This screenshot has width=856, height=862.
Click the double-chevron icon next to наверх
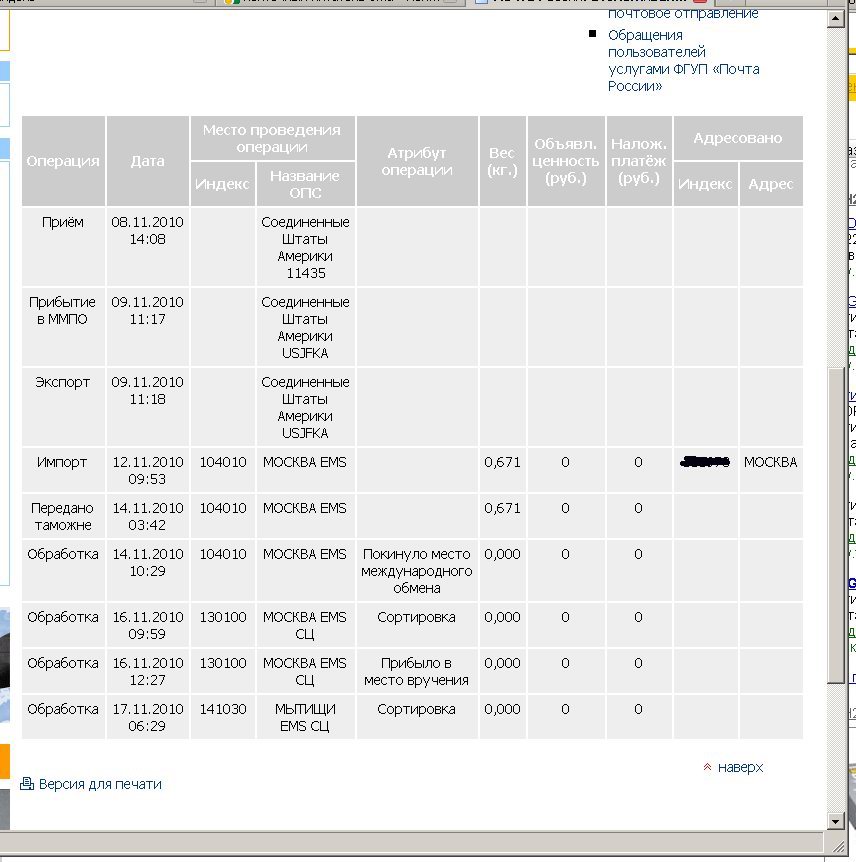coord(708,767)
